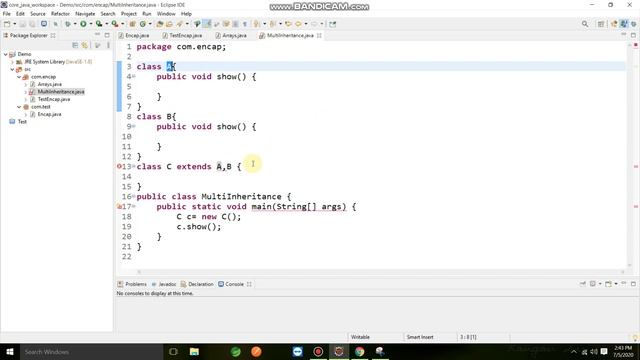Click the Open Console icon in Console view
The image size is (640, 360).
click(x=609, y=284)
